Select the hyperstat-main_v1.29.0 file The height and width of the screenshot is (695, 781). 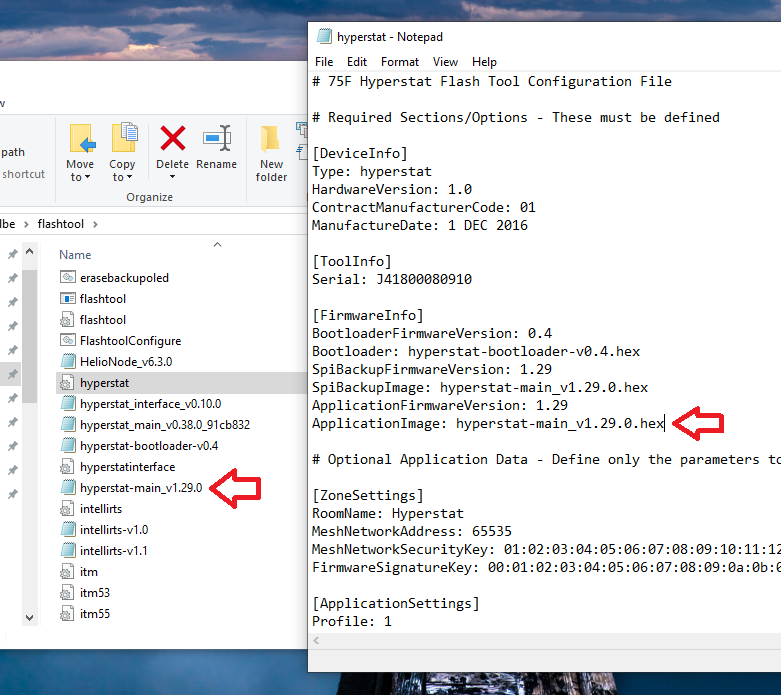coord(141,487)
